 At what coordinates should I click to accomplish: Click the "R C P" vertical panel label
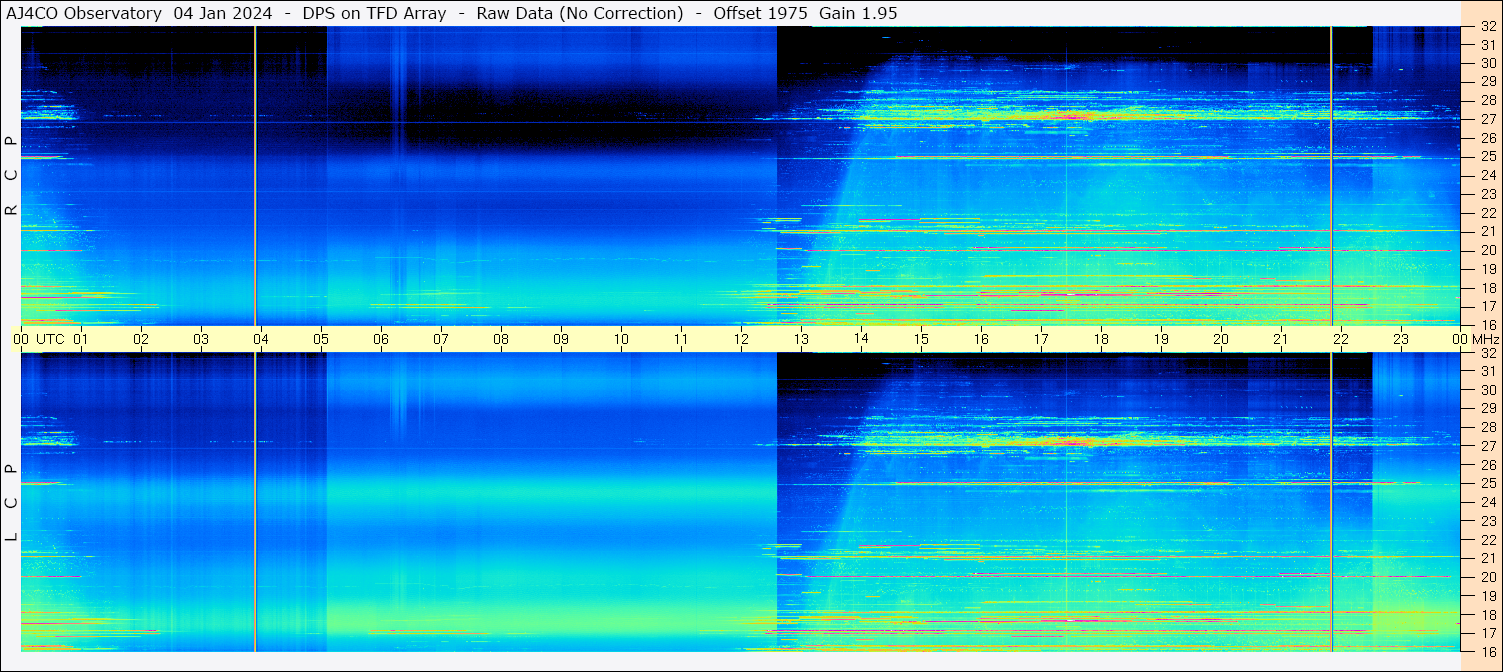coord(11,176)
